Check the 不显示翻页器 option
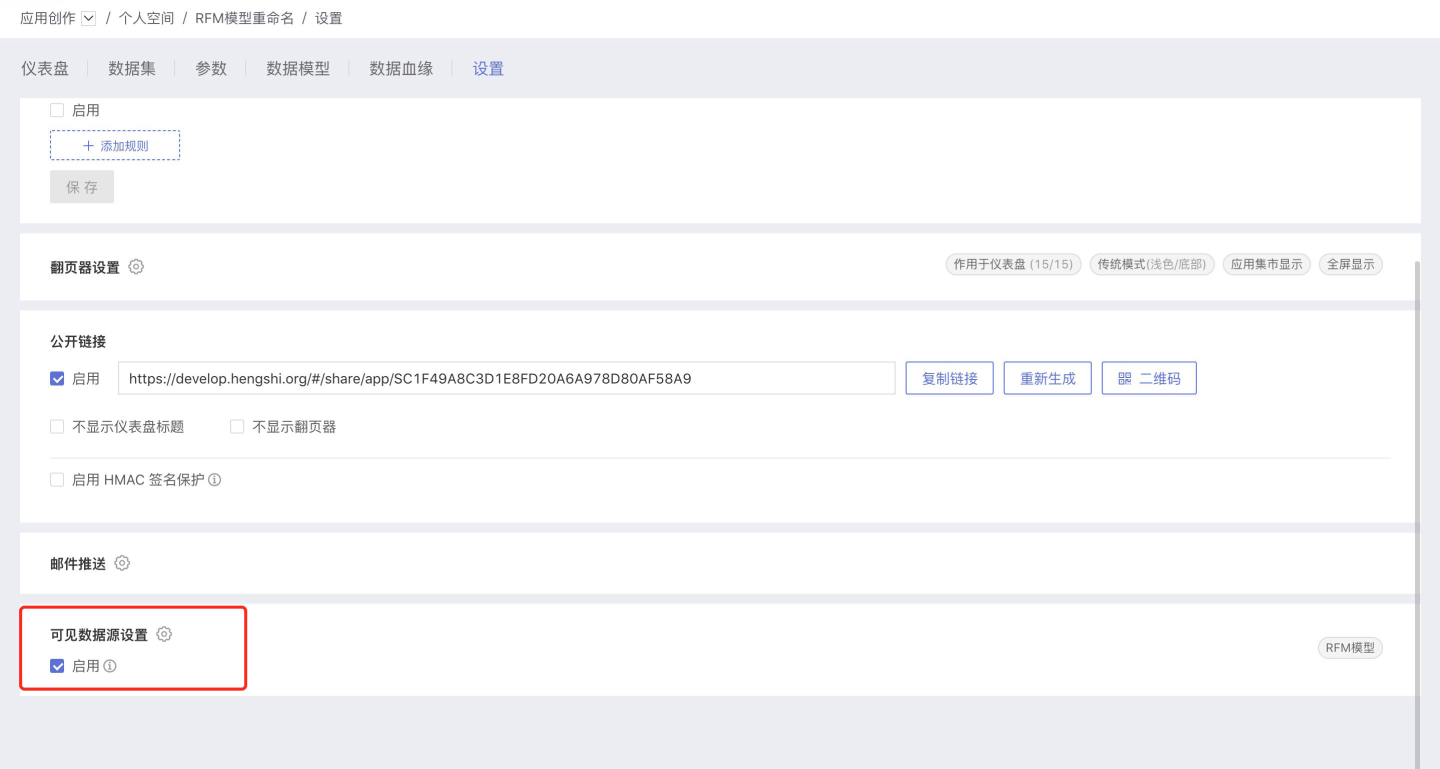The image size is (1440, 769). point(237,427)
